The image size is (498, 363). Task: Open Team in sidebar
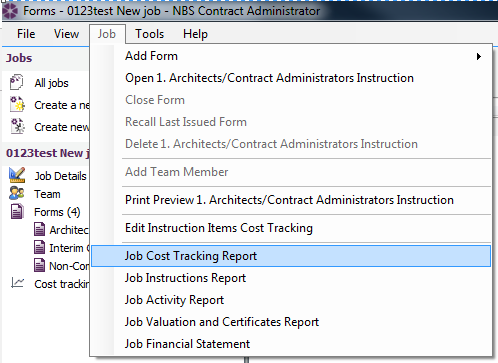[x=47, y=194]
